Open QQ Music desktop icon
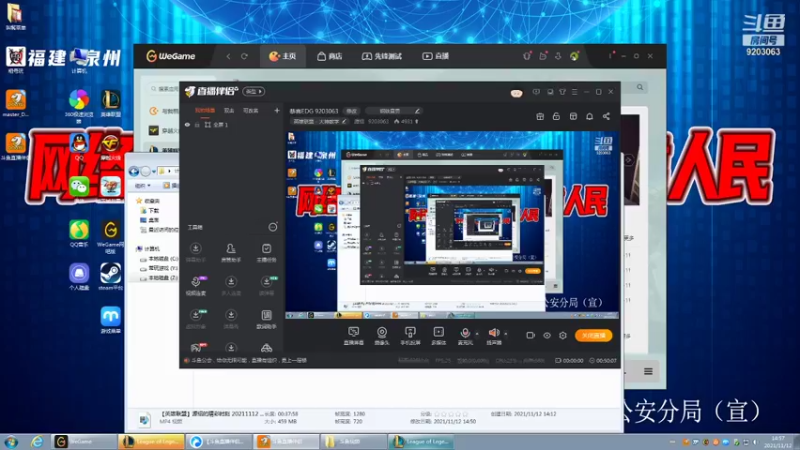 (79, 233)
